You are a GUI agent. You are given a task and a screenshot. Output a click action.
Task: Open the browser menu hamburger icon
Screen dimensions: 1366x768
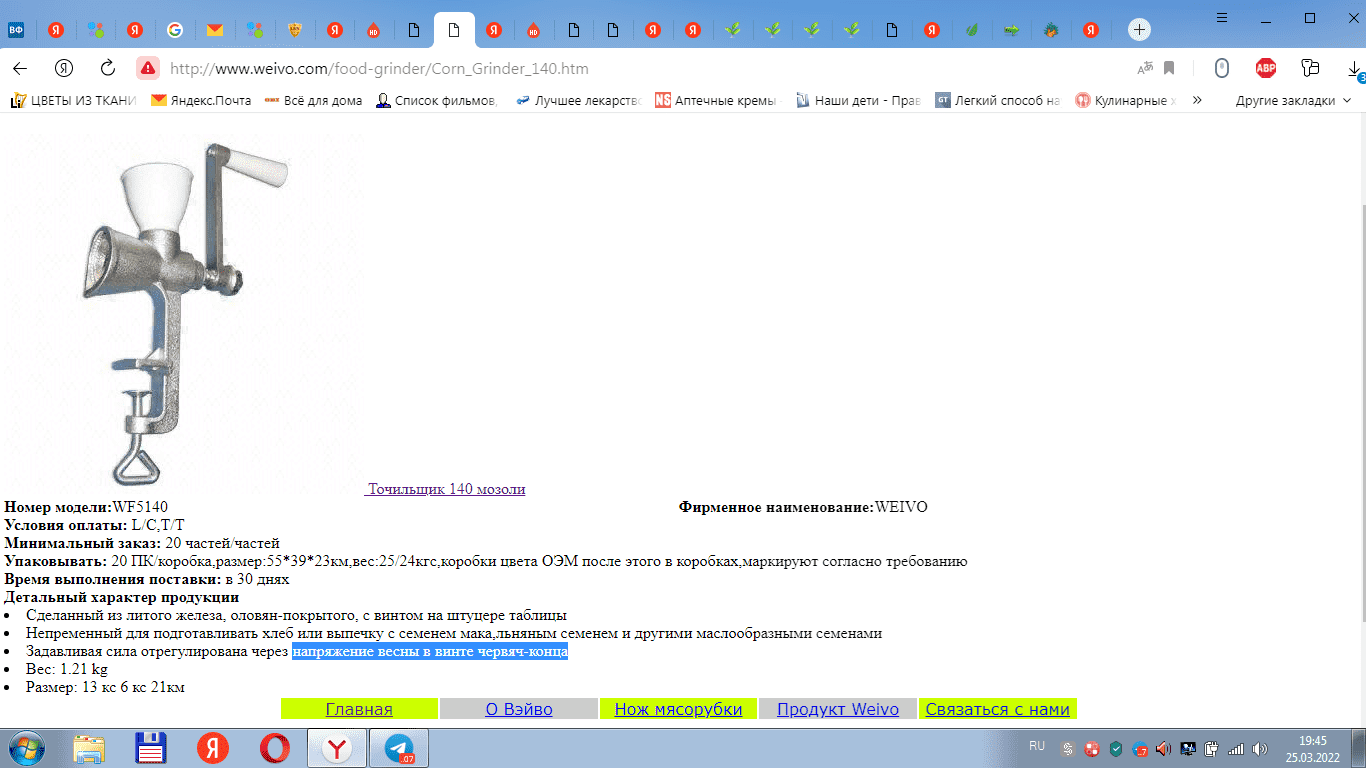point(1222,17)
